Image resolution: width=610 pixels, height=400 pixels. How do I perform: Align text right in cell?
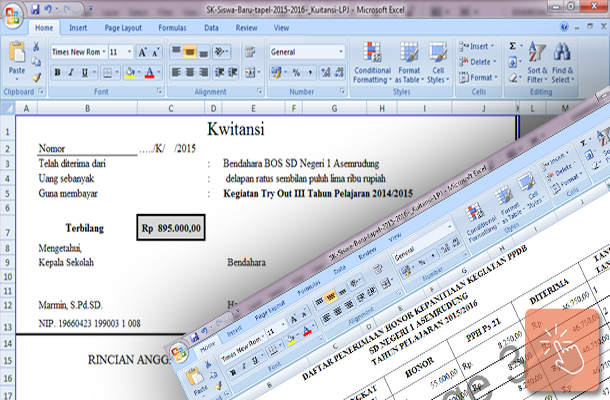tap(203, 72)
